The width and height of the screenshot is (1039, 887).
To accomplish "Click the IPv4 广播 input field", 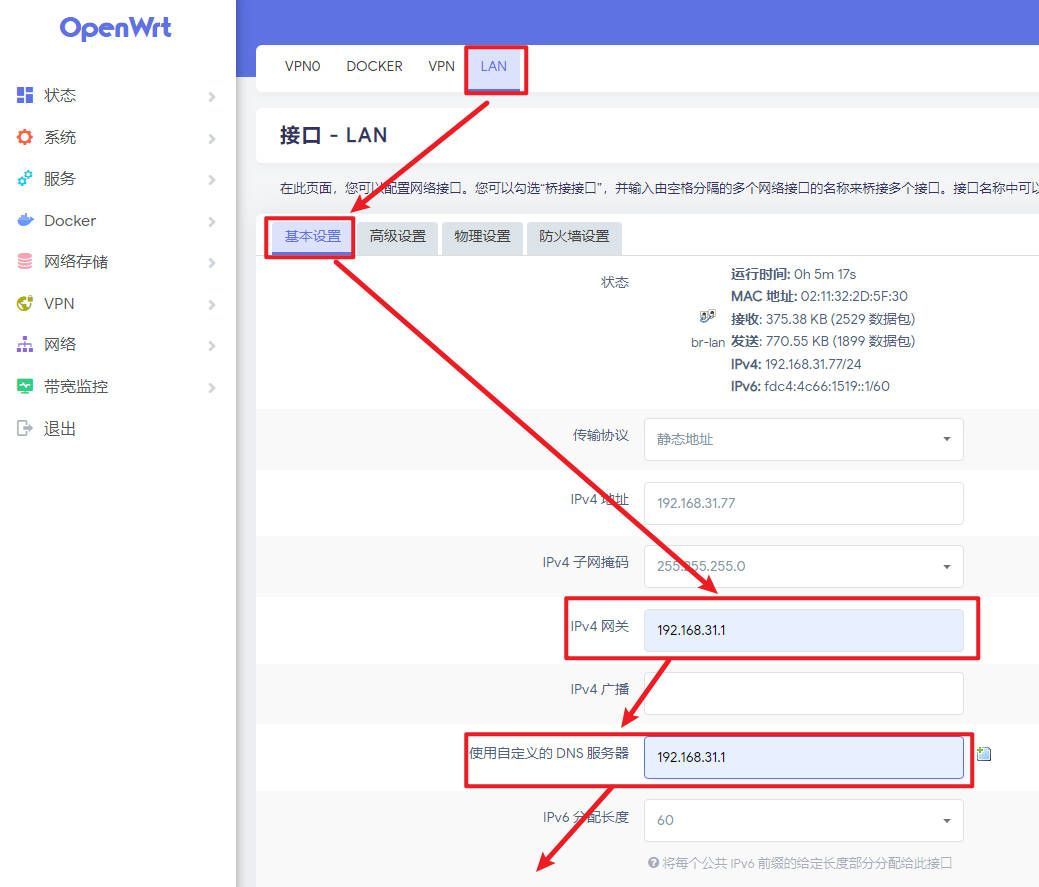I will [803, 693].
